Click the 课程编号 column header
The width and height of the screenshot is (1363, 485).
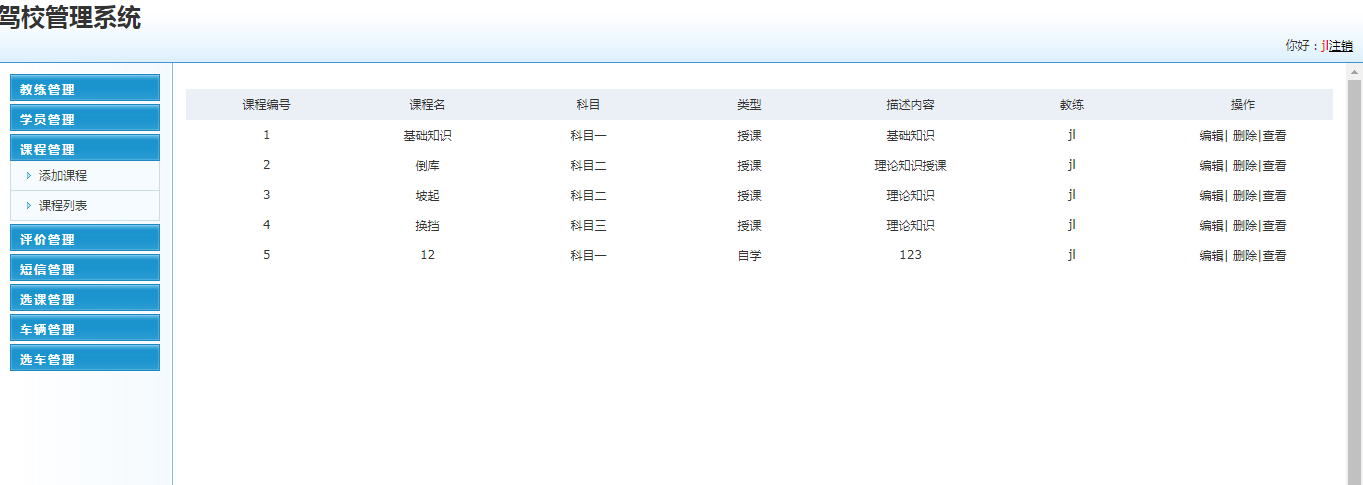pyautogui.click(x=267, y=105)
